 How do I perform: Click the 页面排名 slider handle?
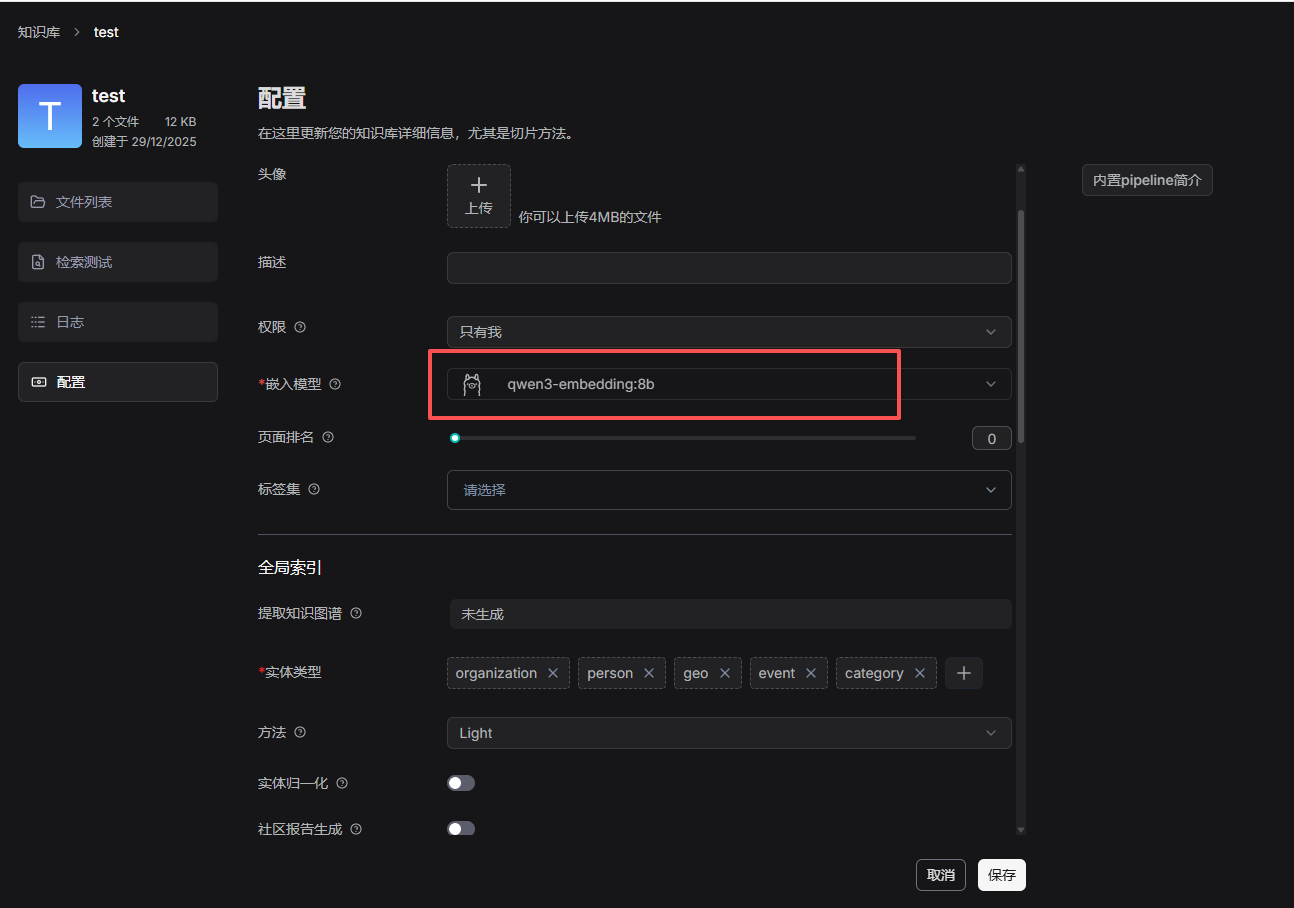pyautogui.click(x=455, y=438)
